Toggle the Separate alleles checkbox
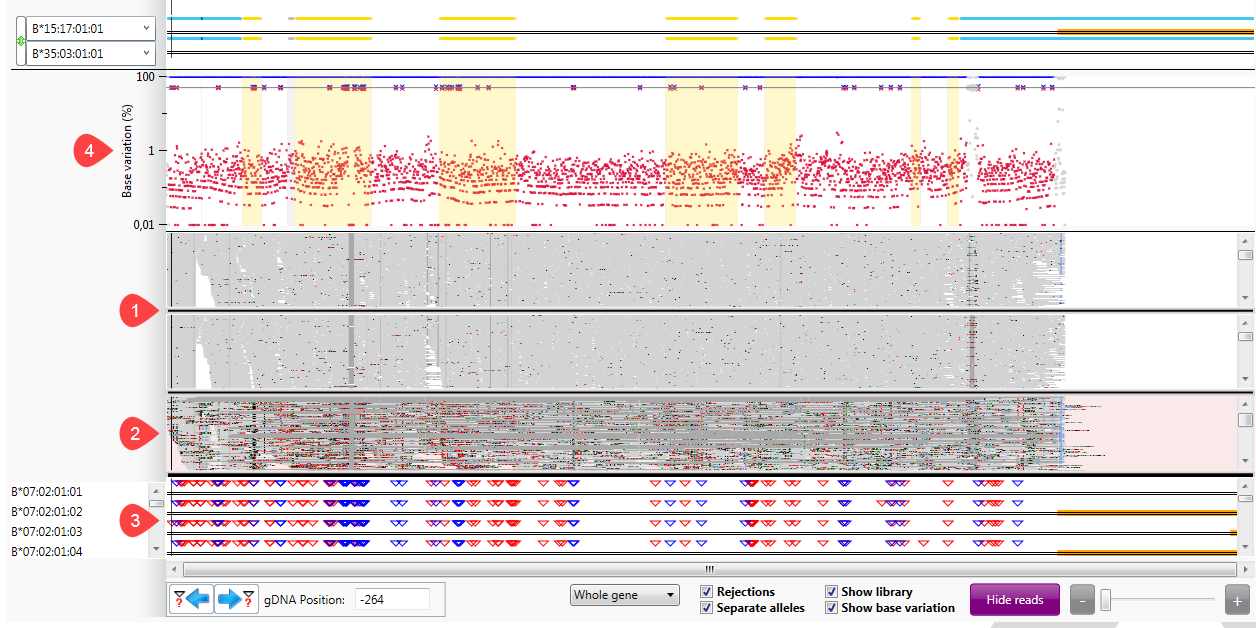The width and height of the screenshot is (1256, 628). coord(707,608)
